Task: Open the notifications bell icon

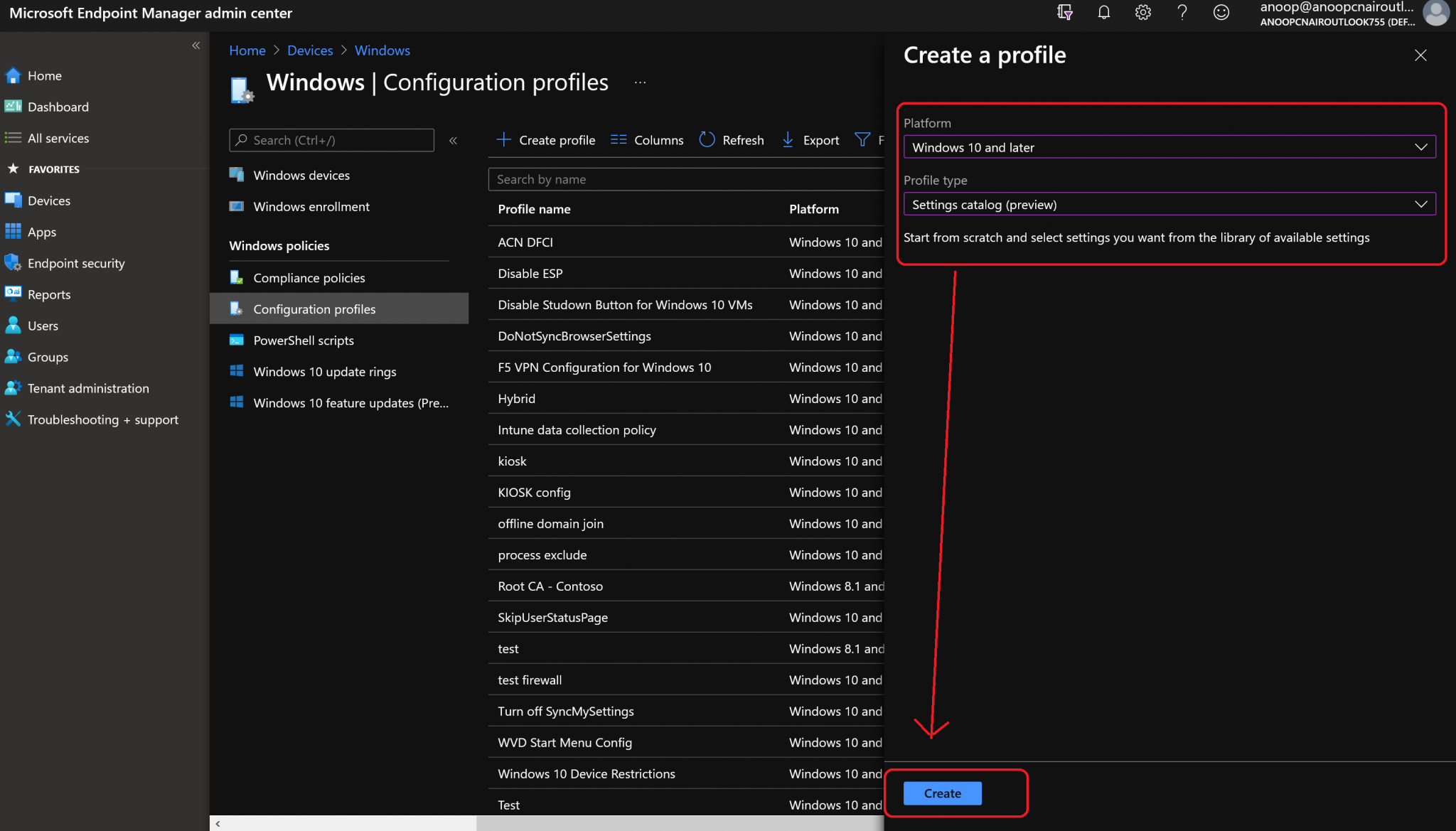Action: point(1103,13)
